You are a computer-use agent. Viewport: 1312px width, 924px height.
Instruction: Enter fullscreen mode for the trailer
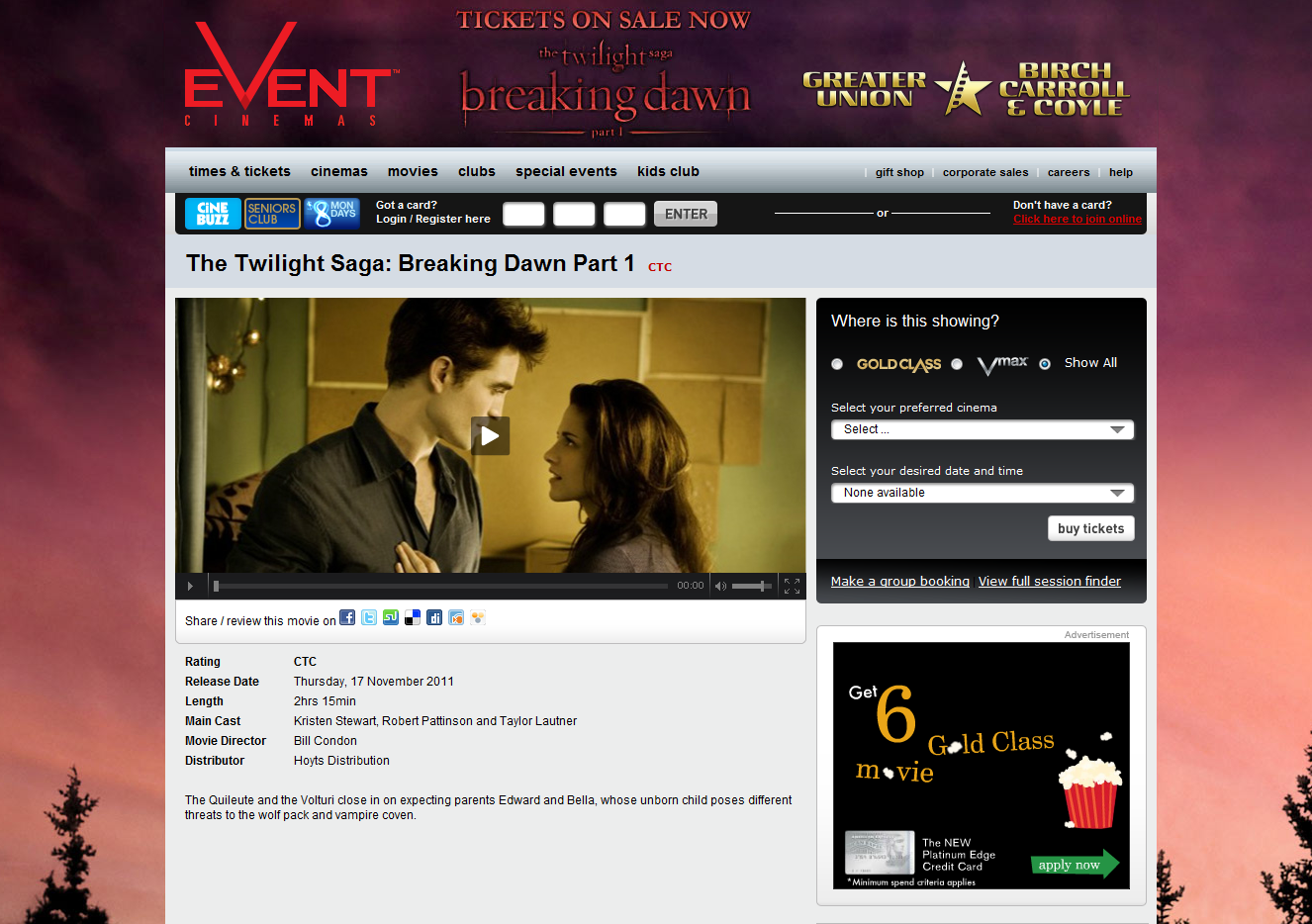(792, 586)
